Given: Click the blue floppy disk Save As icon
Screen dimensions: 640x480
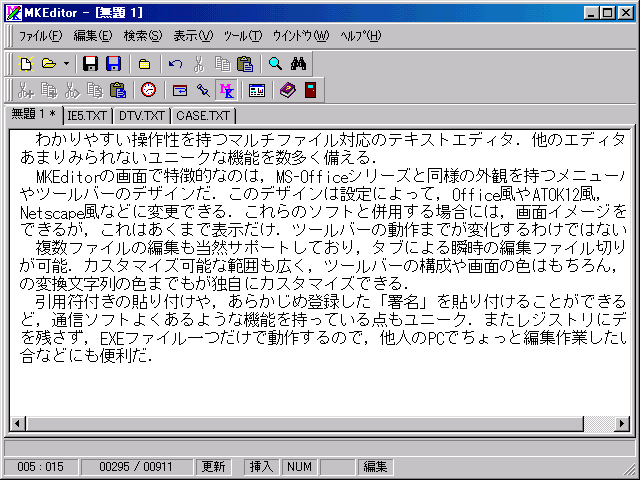Looking at the screenshot, I should pos(113,64).
